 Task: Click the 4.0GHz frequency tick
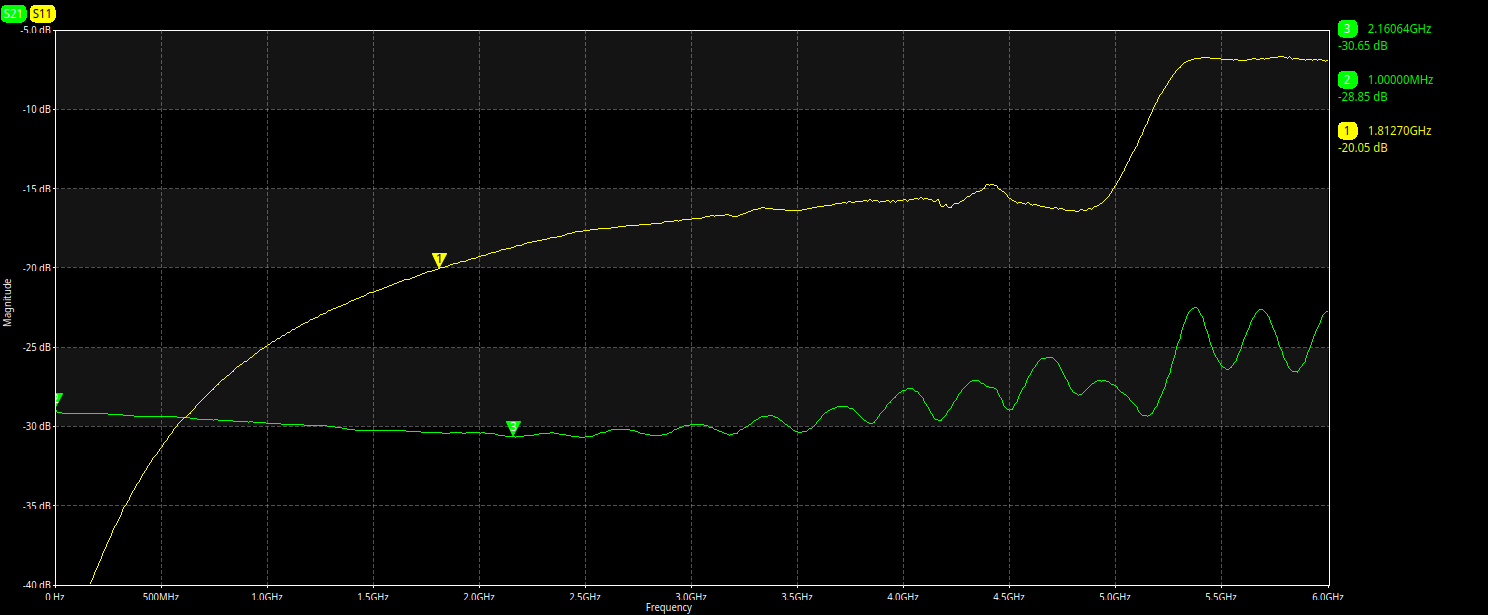(903, 596)
